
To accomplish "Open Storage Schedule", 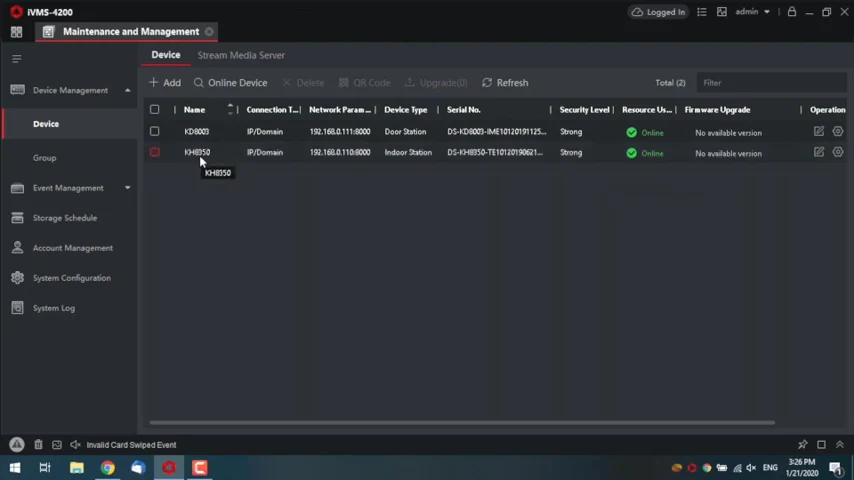I will click(64, 218).
